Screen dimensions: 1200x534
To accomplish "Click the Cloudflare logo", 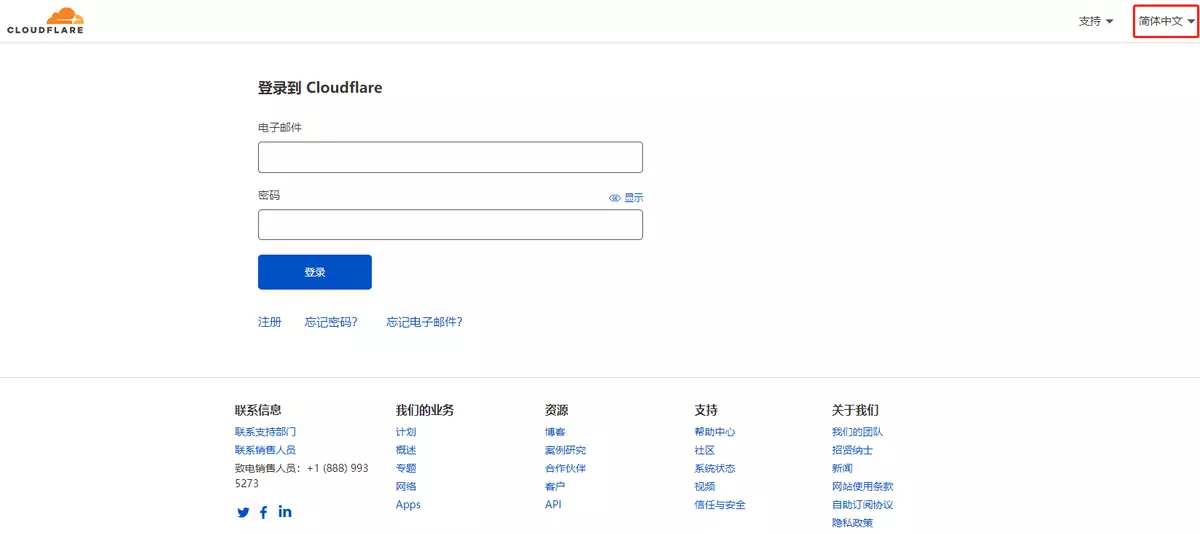I will click(x=45, y=20).
